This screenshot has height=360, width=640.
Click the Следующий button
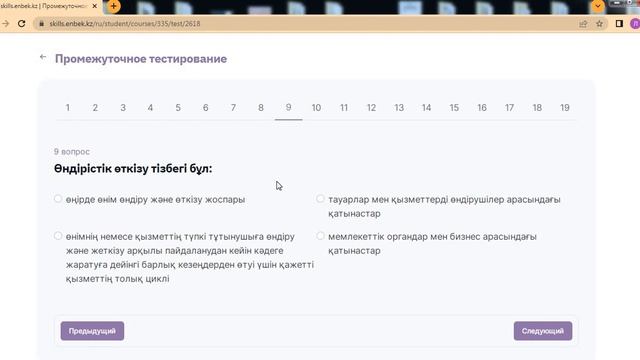(543, 331)
